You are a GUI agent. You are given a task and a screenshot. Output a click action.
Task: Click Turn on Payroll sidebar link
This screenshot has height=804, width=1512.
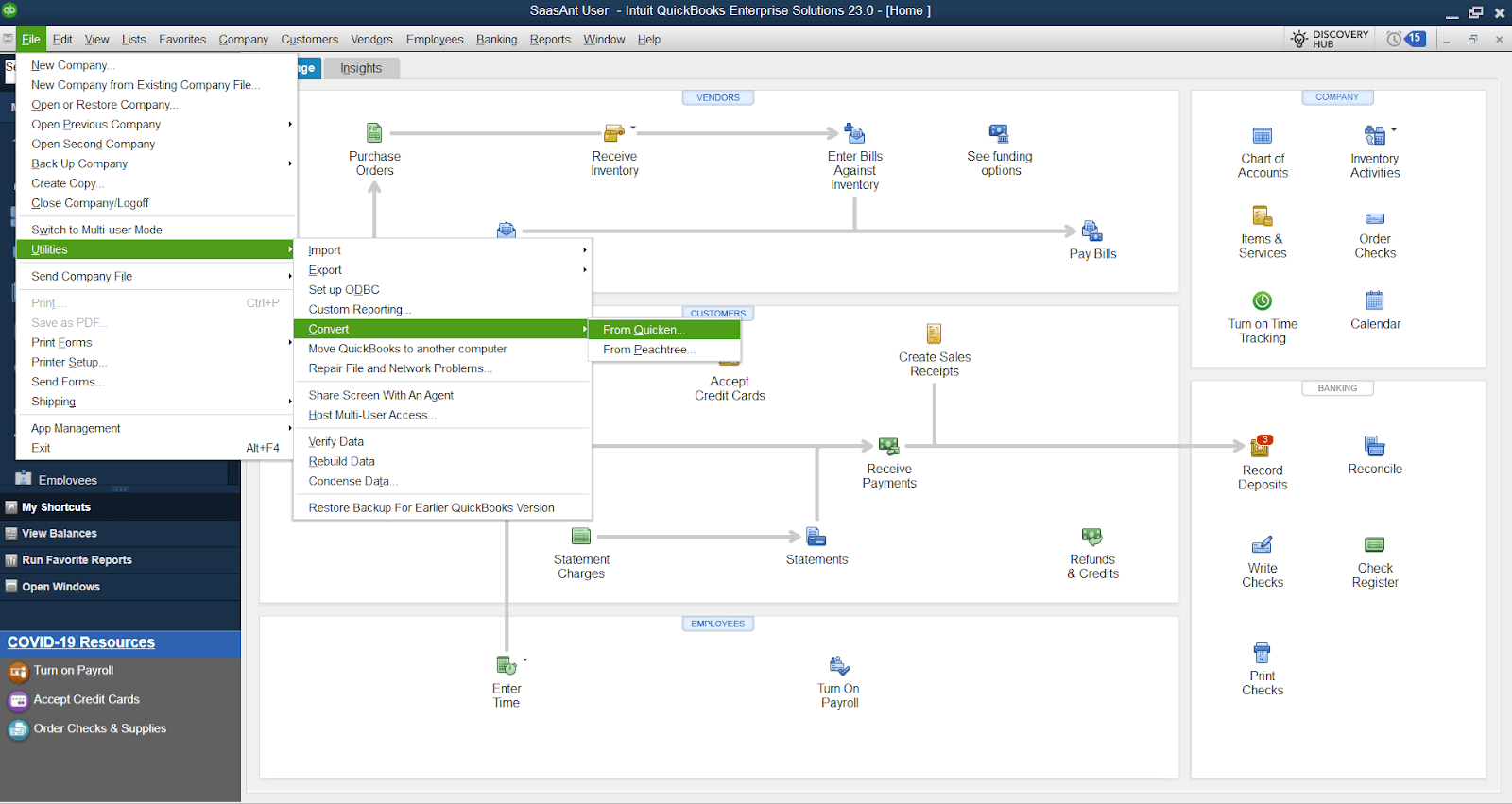[74, 671]
